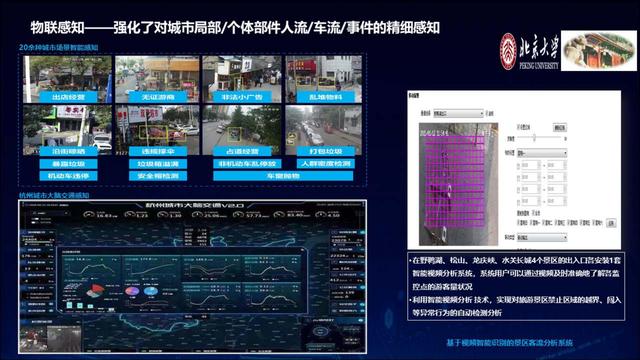640x360 pixels.
Task: Click the small button ending the checkbox row
Action: click(x=611, y=223)
